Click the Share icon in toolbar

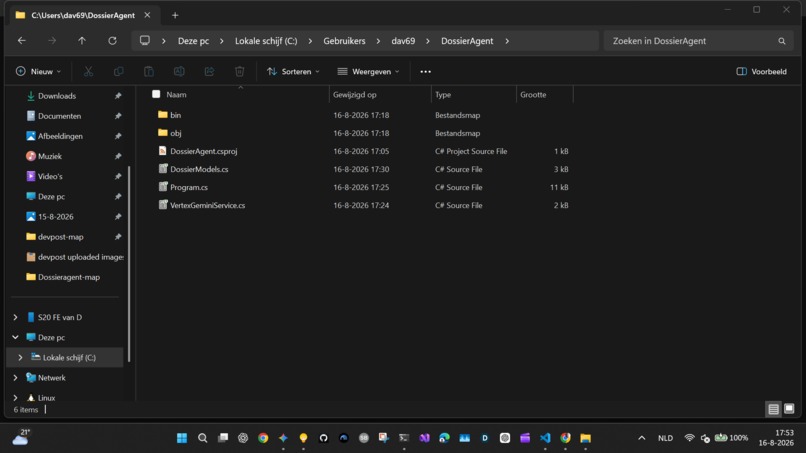(209, 71)
